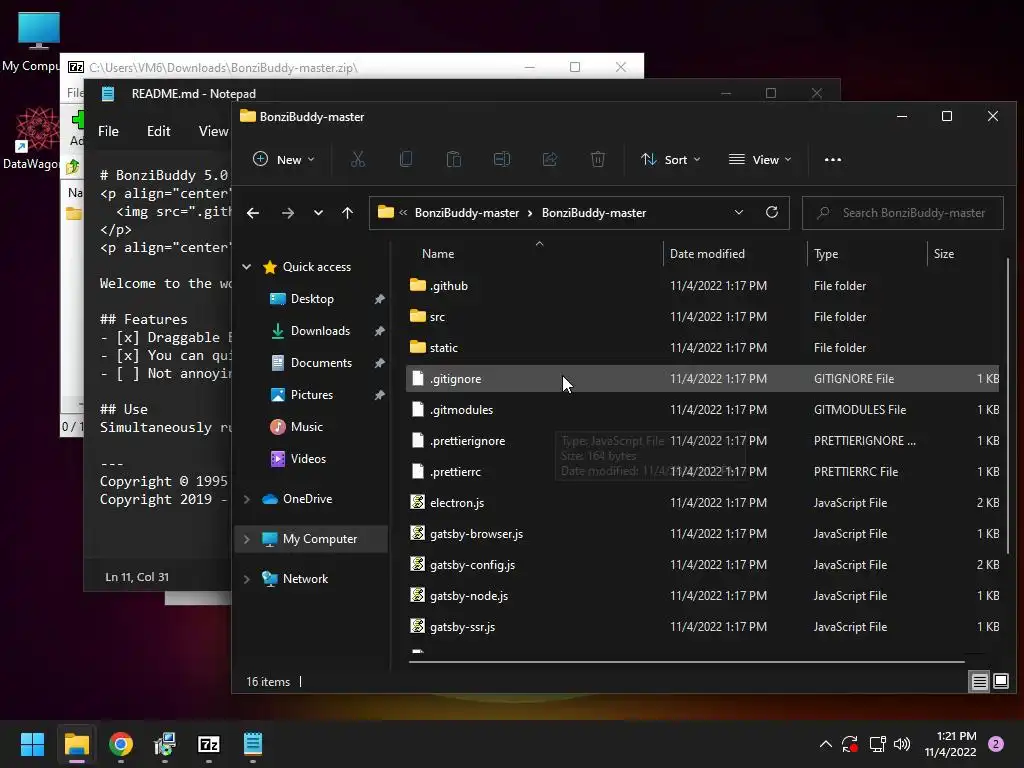Viewport: 1024px width, 768px height.
Task: Open the clock and date flyout
Action: pos(950,744)
